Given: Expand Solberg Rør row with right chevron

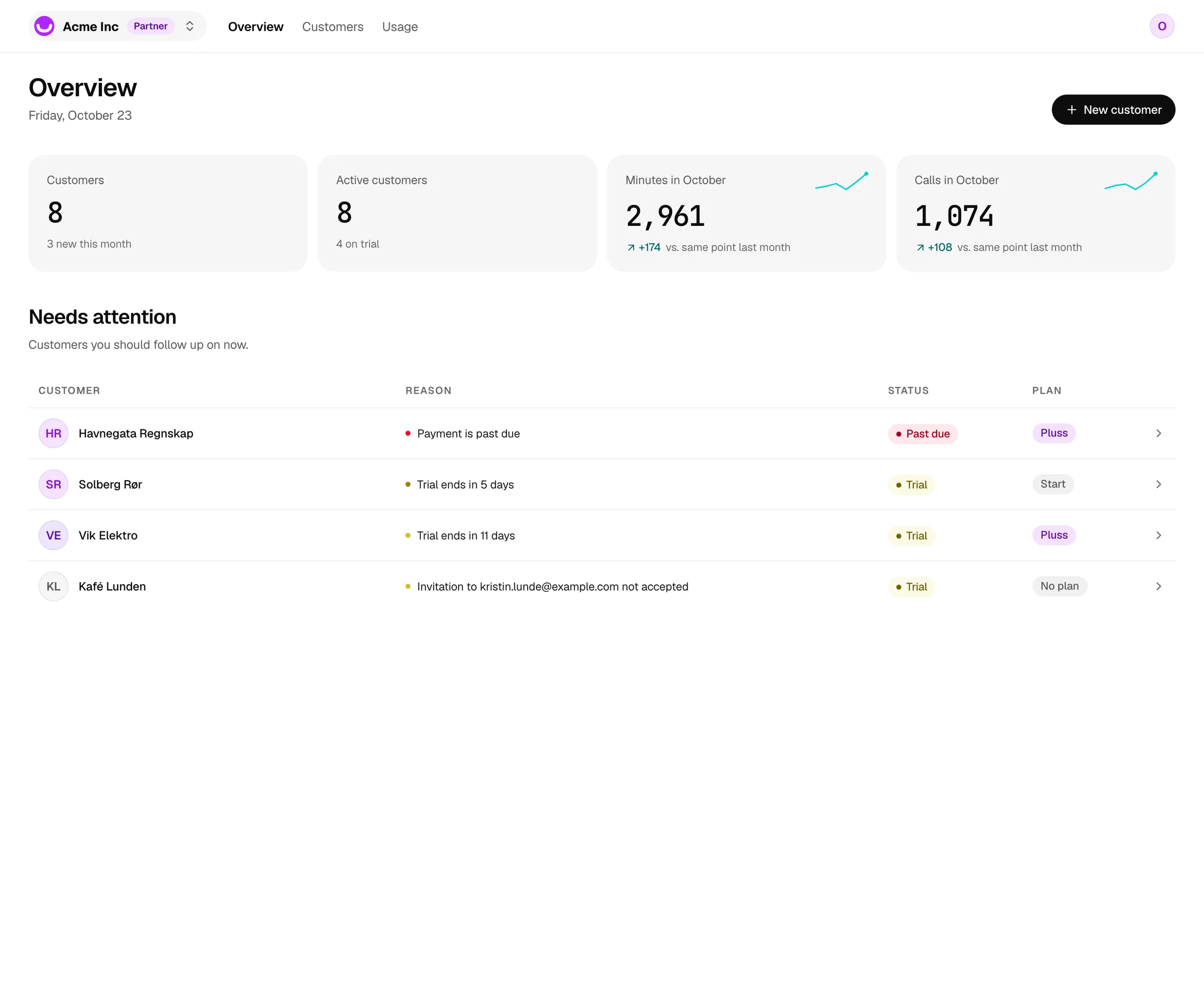Looking at the screenshot, I should pyautogui.click(x=1159, y=485).
